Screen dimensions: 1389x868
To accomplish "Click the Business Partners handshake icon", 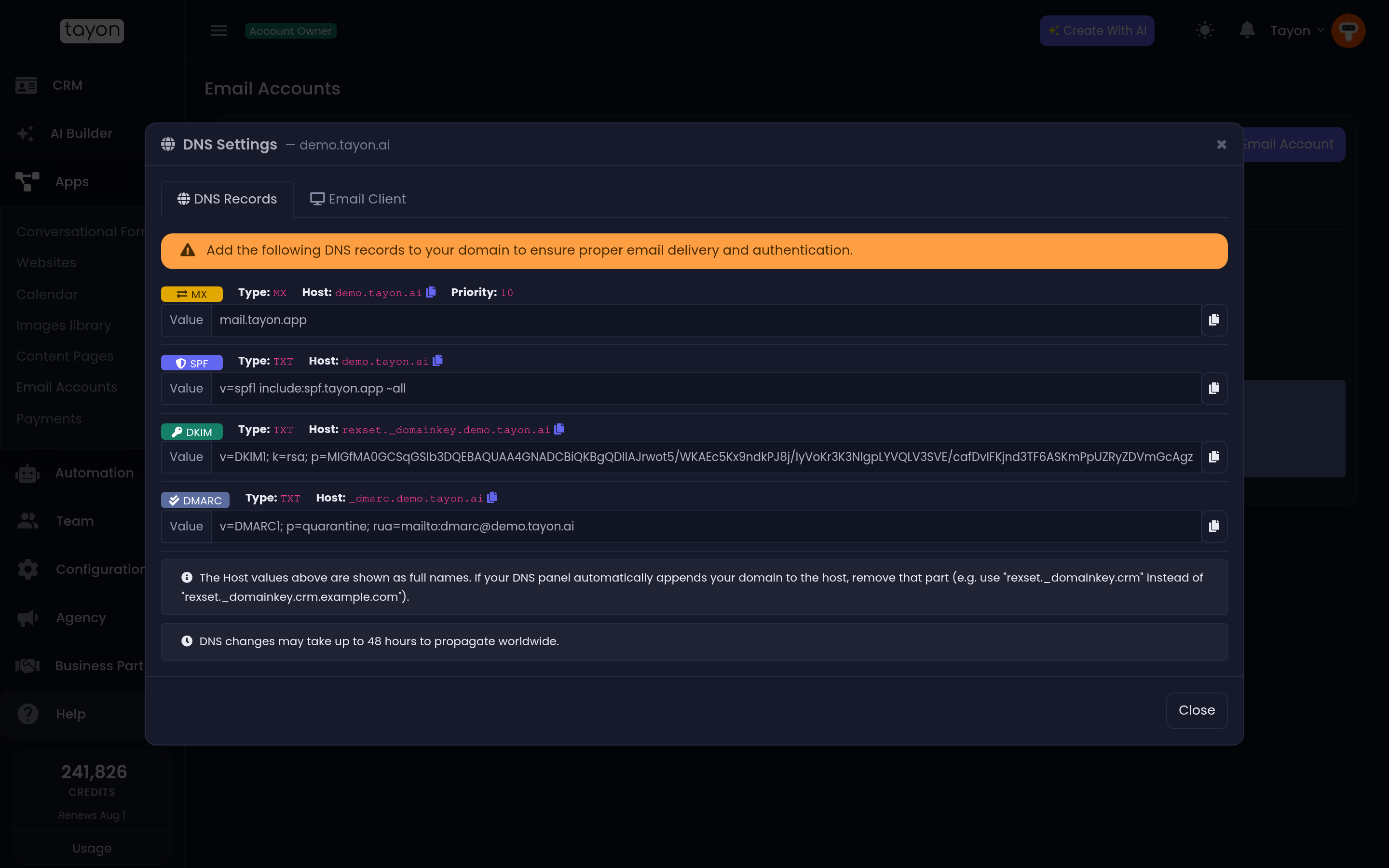I will [x=27, y=666].
